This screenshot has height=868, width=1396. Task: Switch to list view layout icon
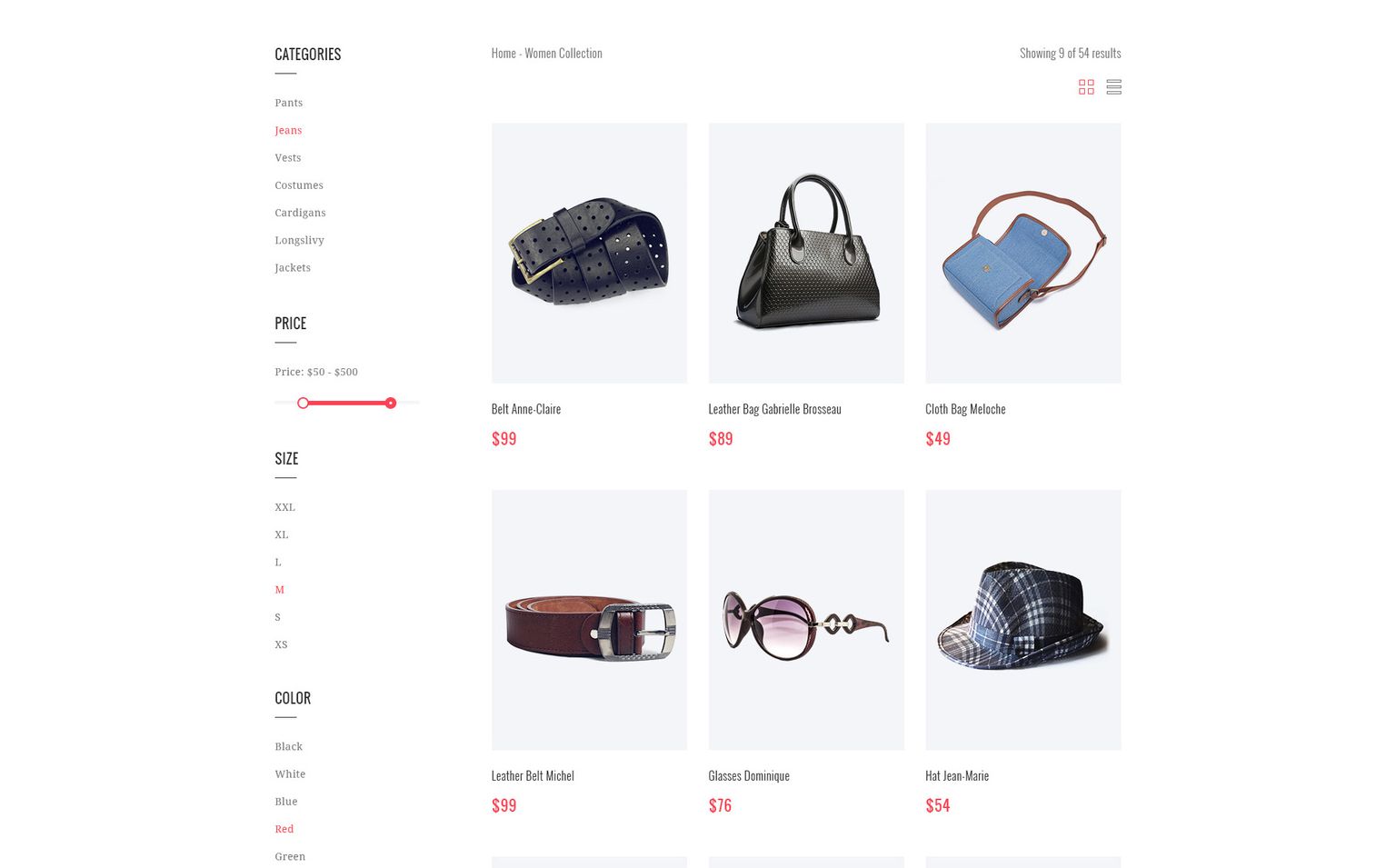(x=1114, y=87)
